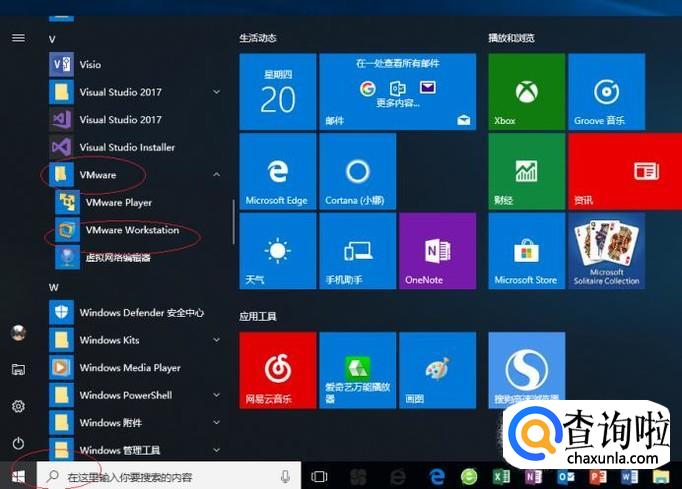Open Excel from the taskbar
The height and width of the screenshot is (489, 682).
[x=501, y=477]
